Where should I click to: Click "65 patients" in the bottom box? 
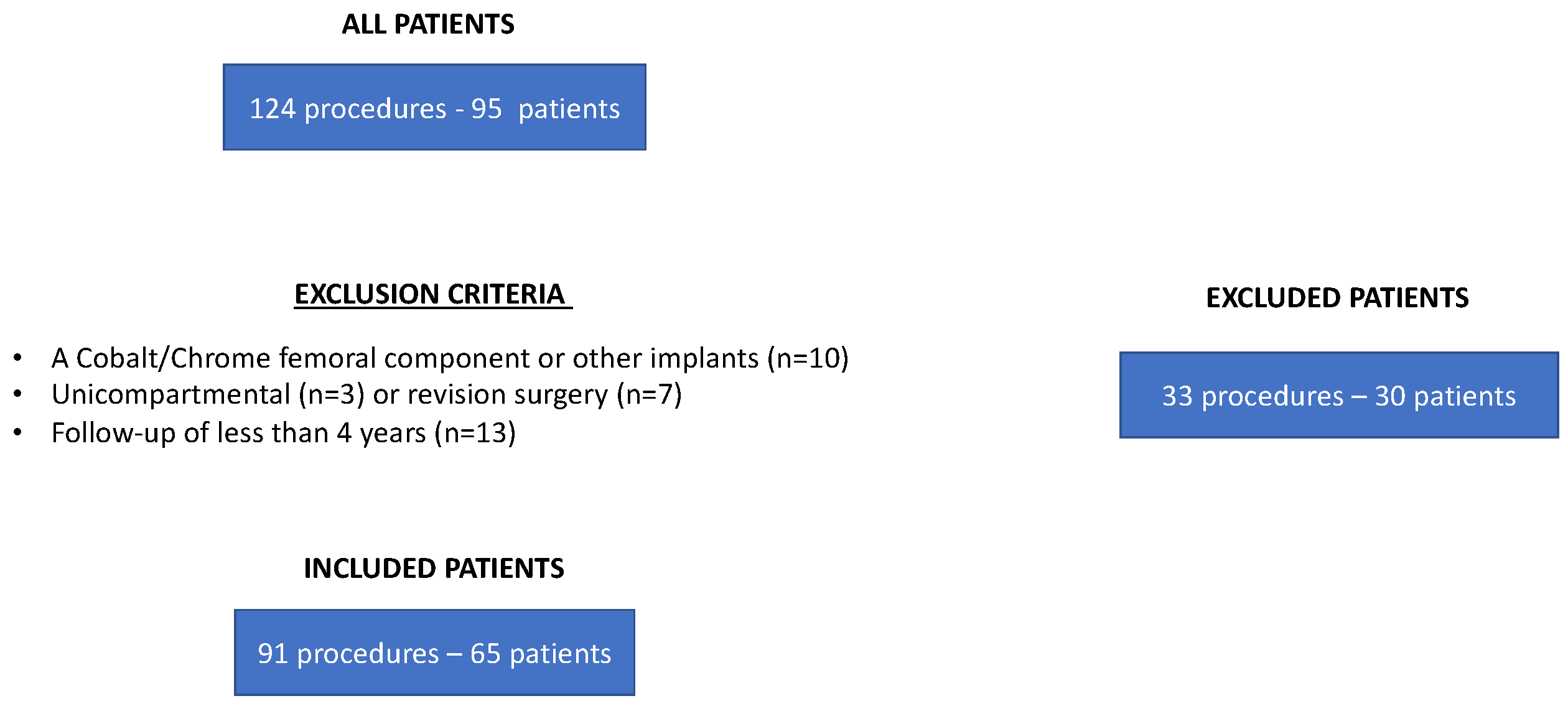[x=541, y=654]
